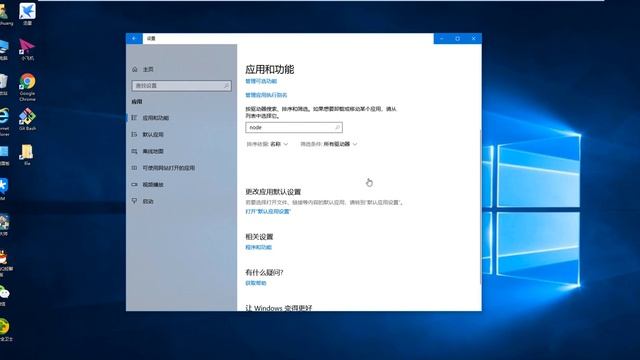Click the magnifier icon in 查找设置 box
The image size is (640, 360).
point(226,86)
